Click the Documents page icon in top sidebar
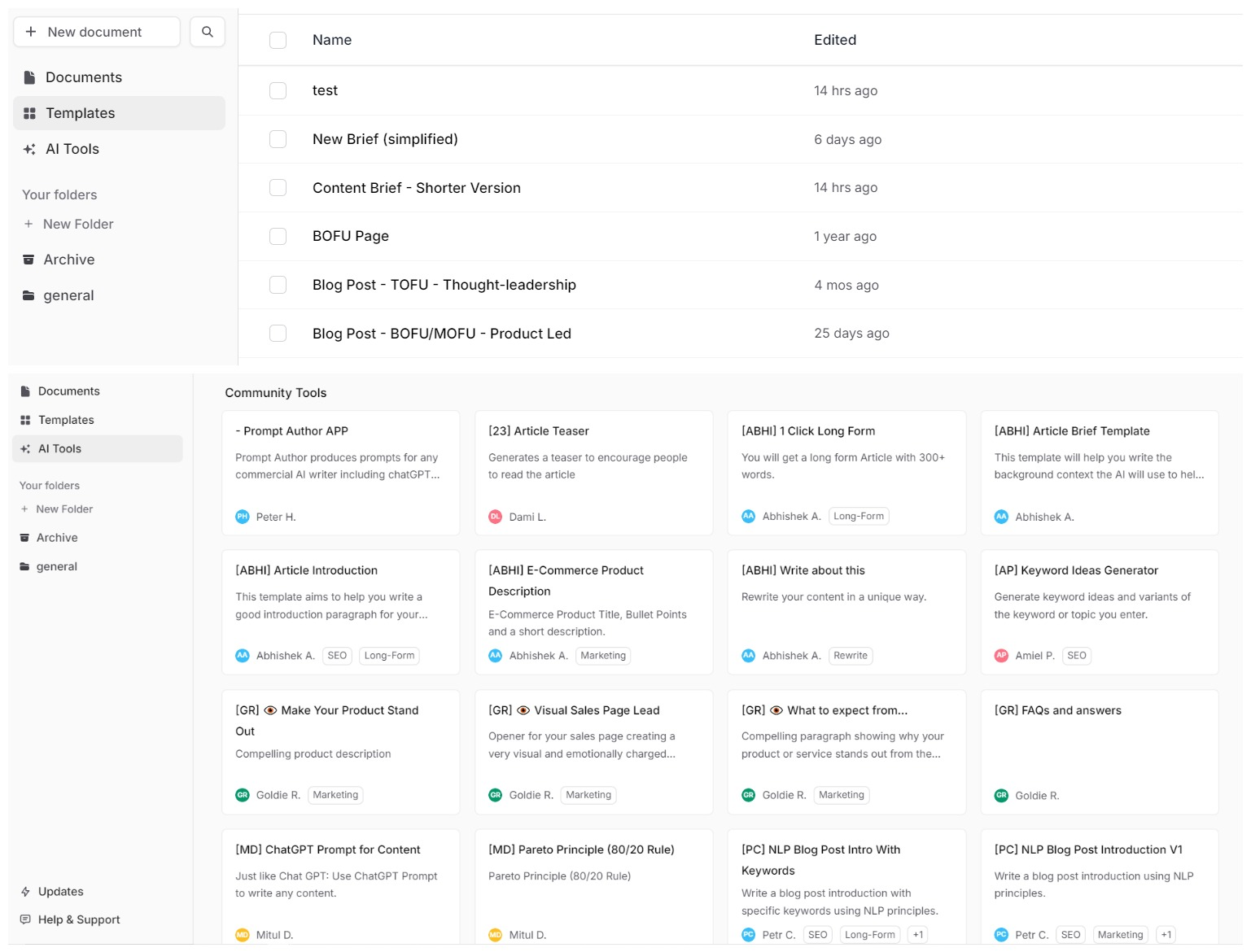This screenshot has height=952, width=1251. tap(29, 77)
